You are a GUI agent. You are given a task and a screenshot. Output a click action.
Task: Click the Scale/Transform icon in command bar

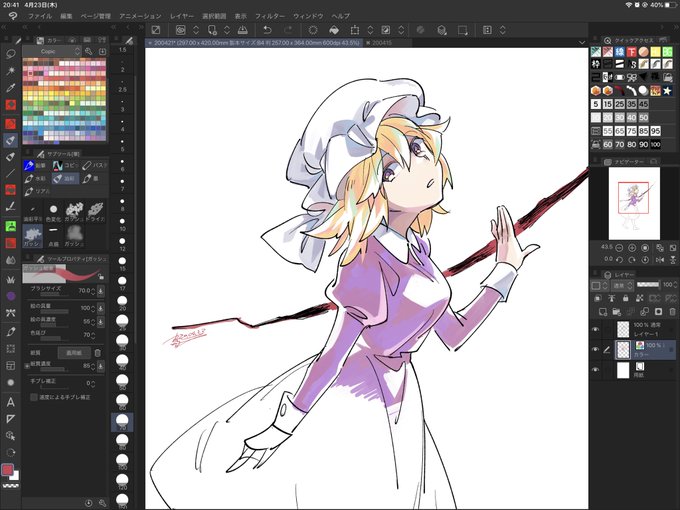(355, 30)
